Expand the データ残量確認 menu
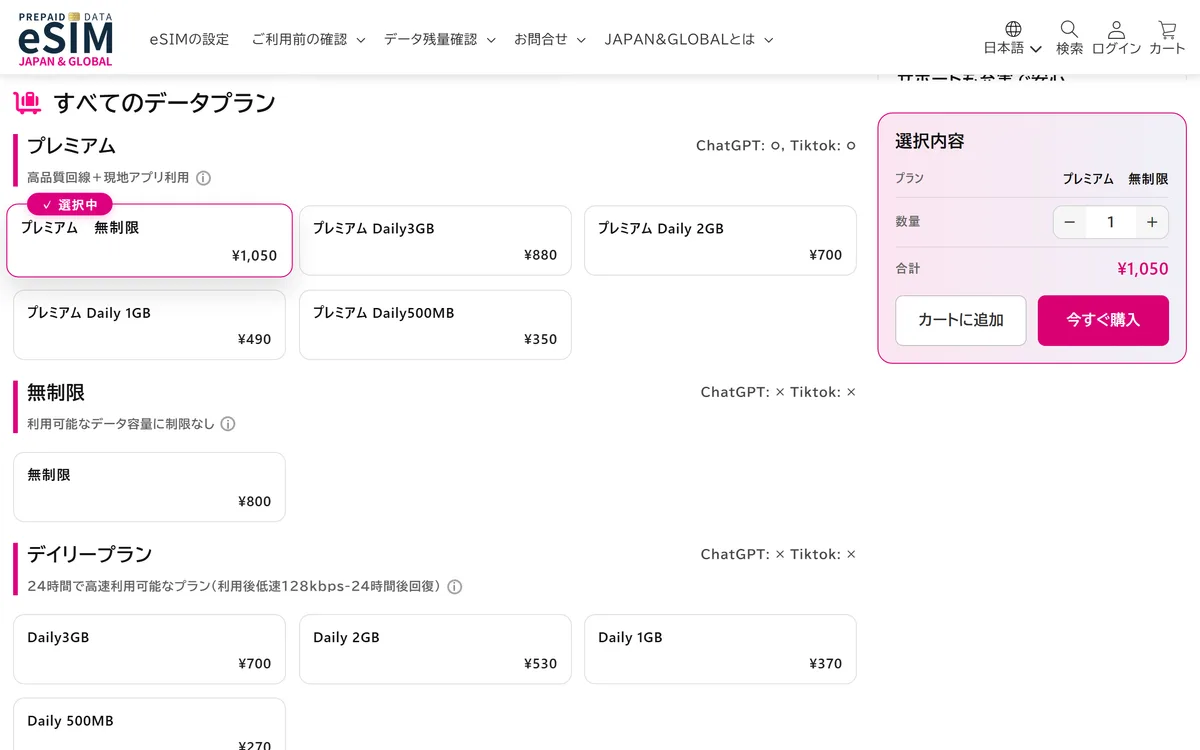Viewport: 1200px width, 750px height. tap(440, 40)
